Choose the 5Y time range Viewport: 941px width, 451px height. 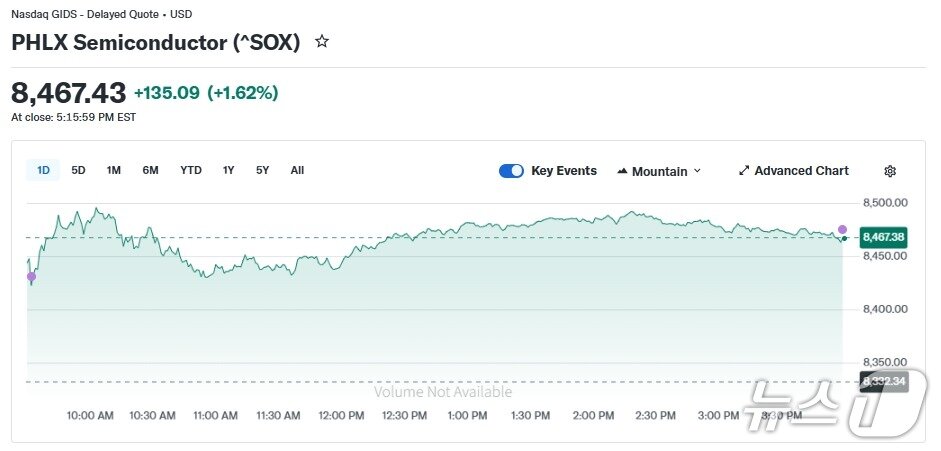tap(262, 170)
